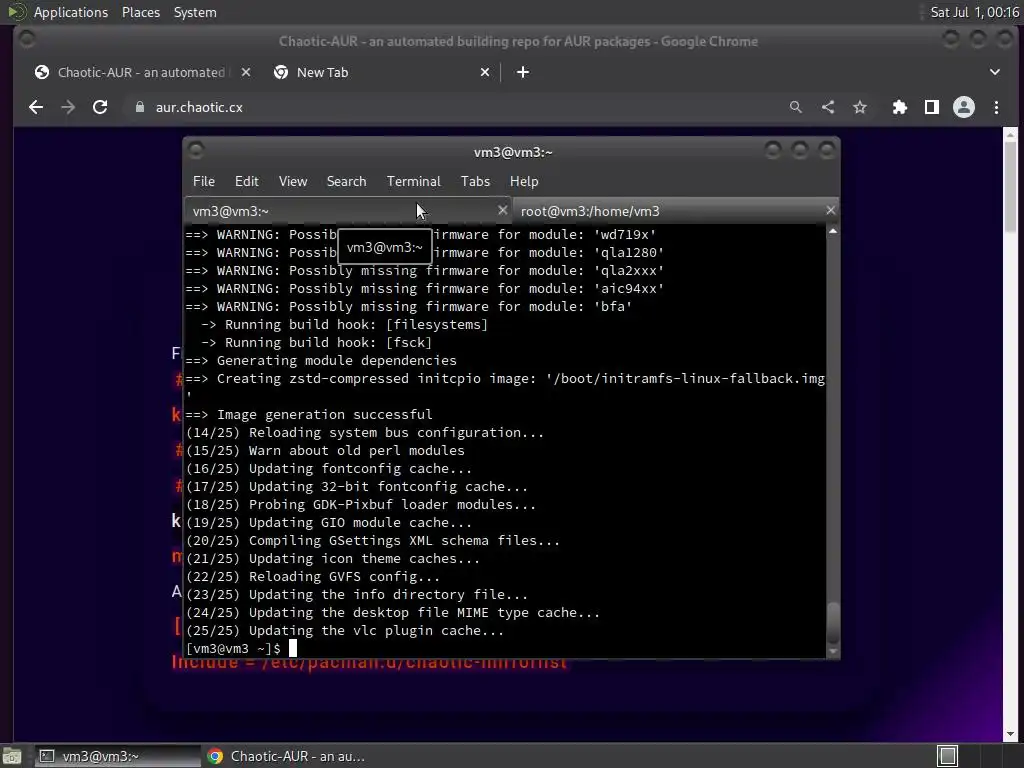
Task: Open Chrome extensions puzzle icon
Action: pyautogui.click(x=900, y=107)
